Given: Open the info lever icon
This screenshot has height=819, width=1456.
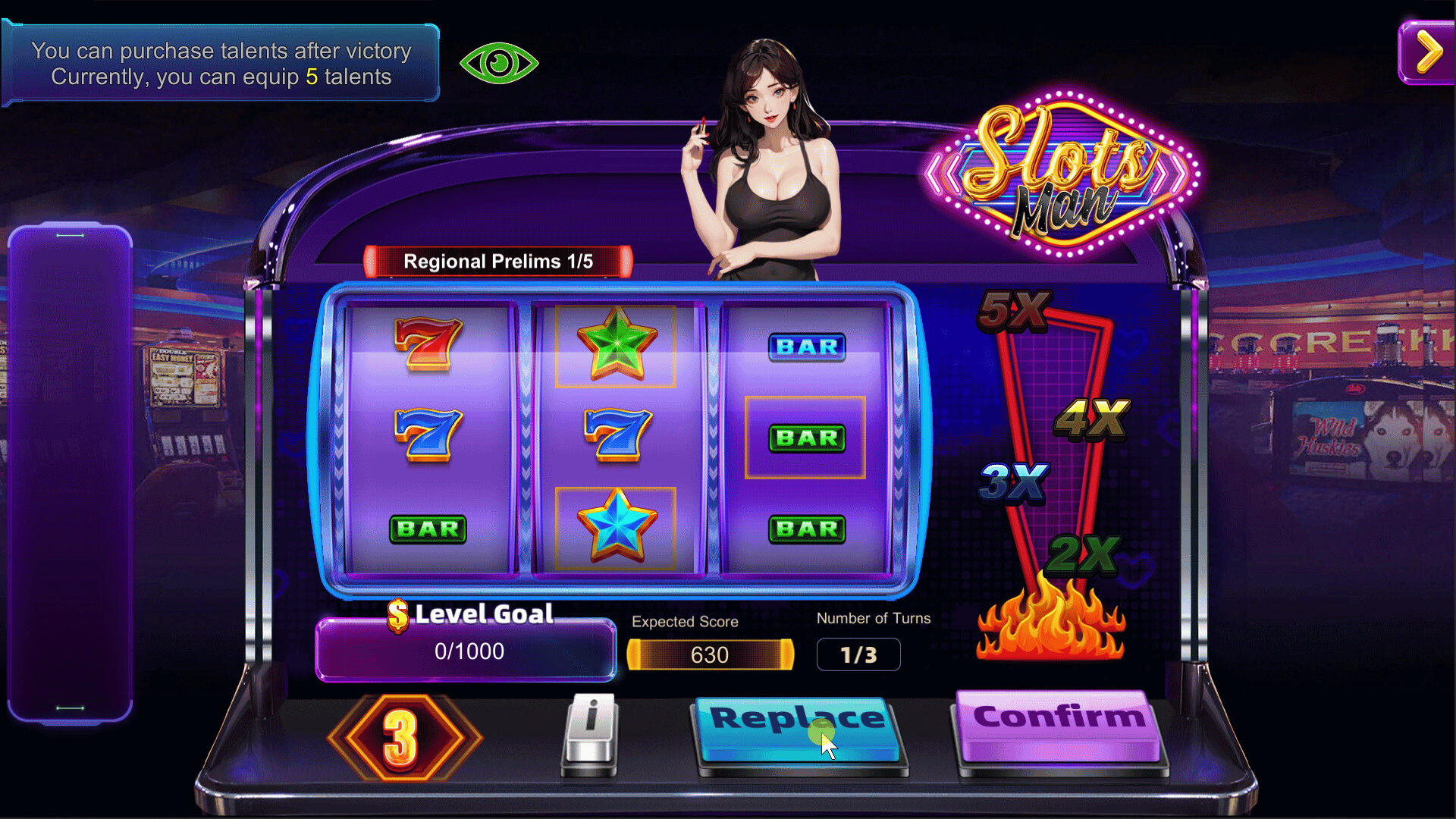Looking at the screenshot, I should point(590,735).
